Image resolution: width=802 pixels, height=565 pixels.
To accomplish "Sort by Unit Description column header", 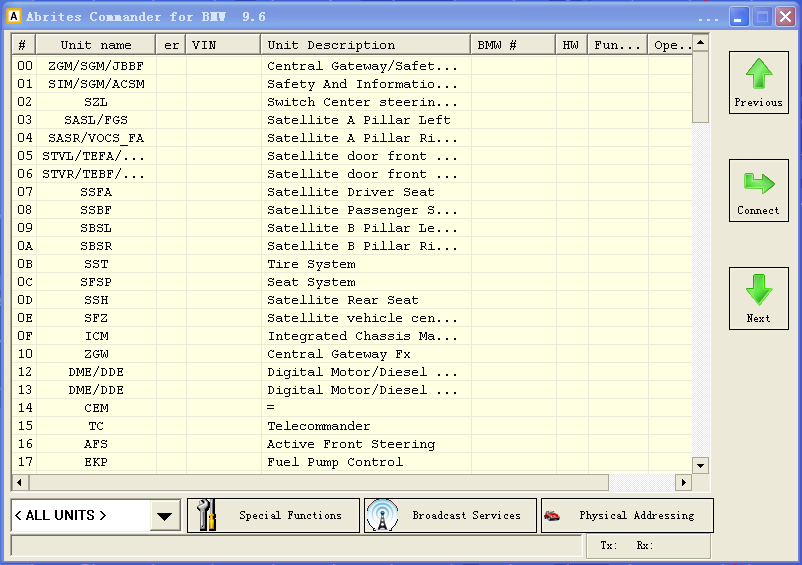I will point(365,45).
